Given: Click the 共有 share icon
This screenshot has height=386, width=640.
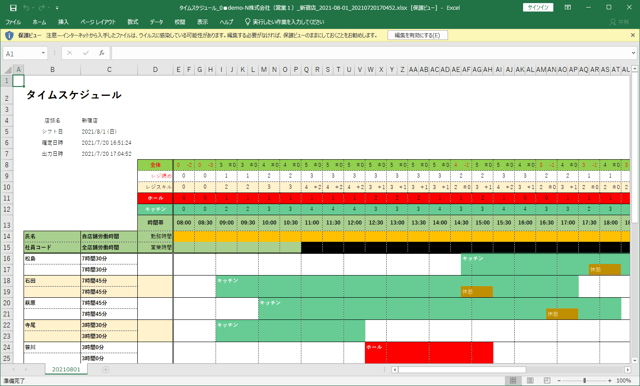Looking at the screenshot, I should tap(619, 22).
